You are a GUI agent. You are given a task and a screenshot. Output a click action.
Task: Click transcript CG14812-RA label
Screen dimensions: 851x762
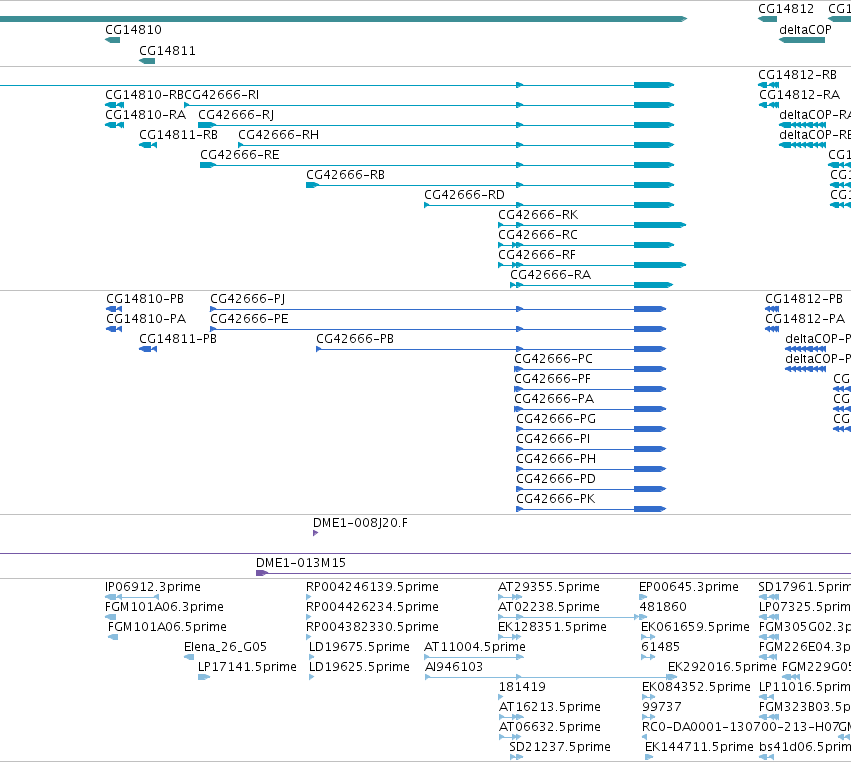(799, 95)
